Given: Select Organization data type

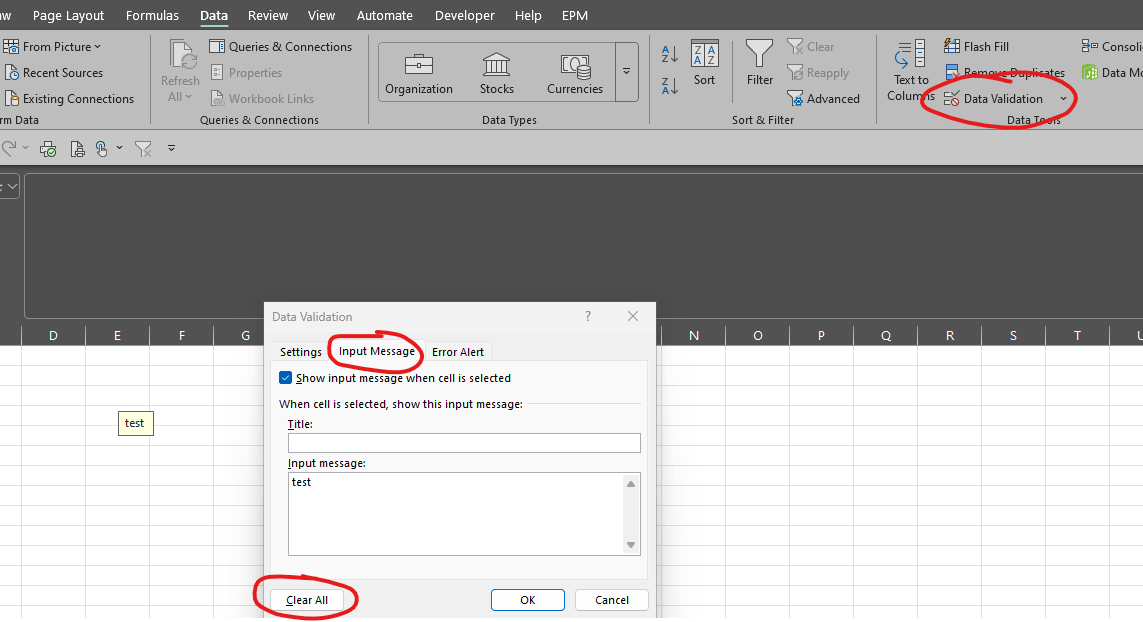Looking at the screenshot, I should click(x=418, y=73).
